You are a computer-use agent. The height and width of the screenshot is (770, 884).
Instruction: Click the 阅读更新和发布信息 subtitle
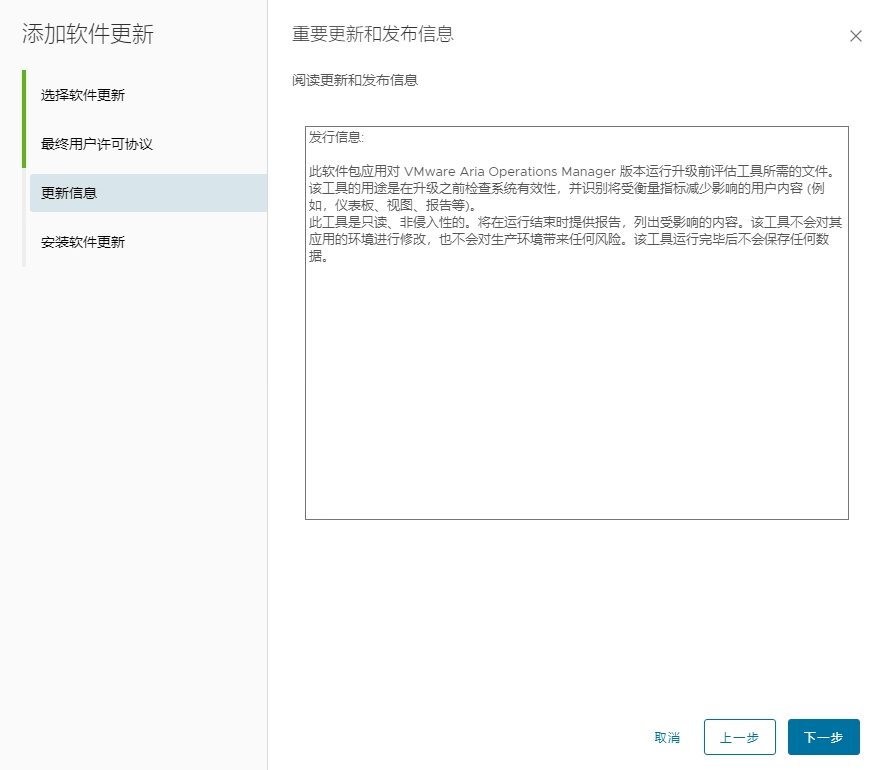point(355,80)
